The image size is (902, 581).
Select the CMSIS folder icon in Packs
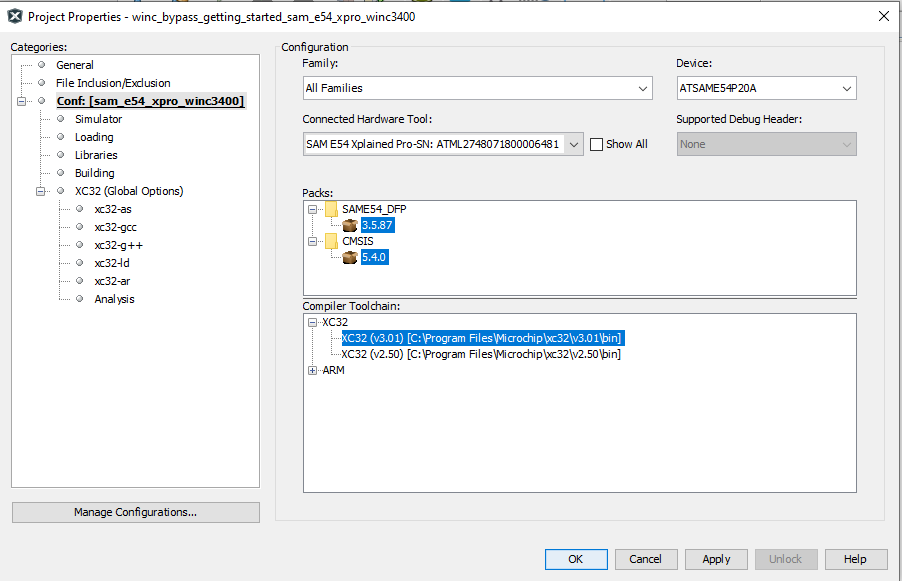[x=331, y=241]
